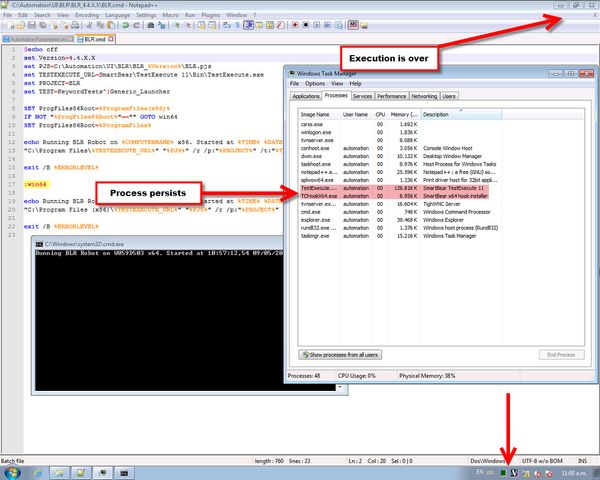
Task: Toggle INS insert mode in status bar
Action: pos(583,459)
